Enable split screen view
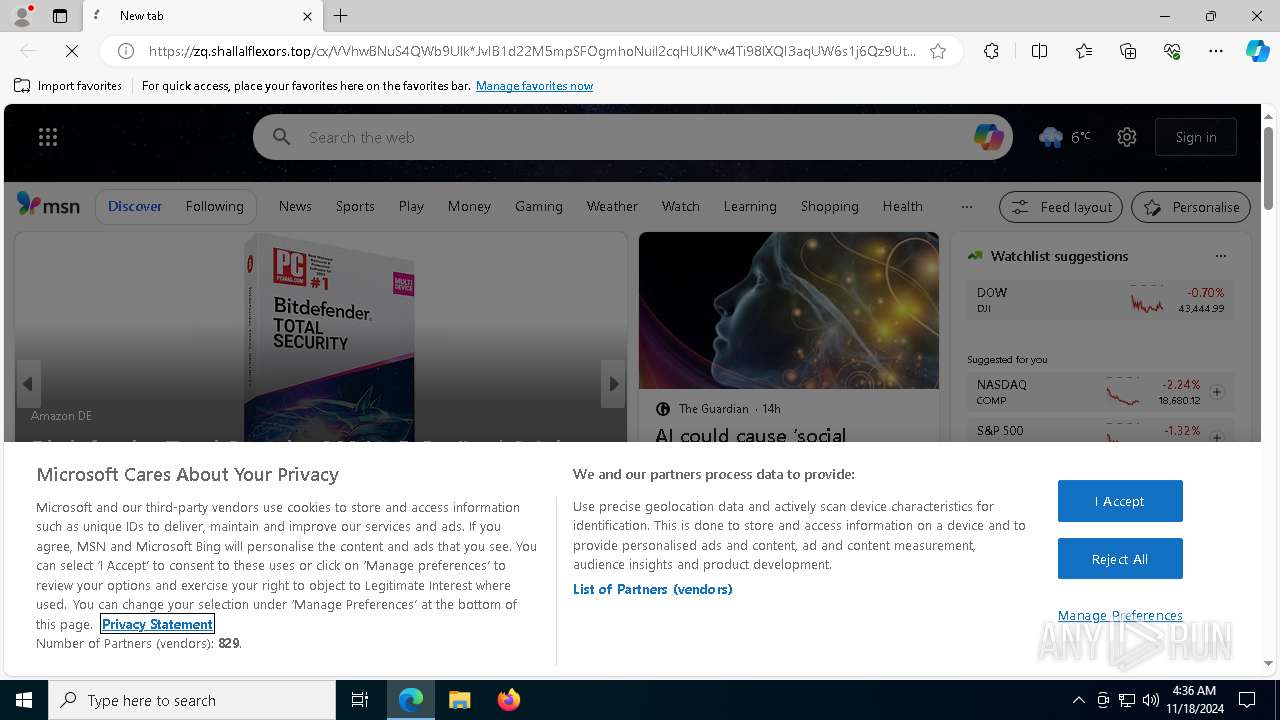Viewport: 1280px width, 720px height. point(1039,51)
